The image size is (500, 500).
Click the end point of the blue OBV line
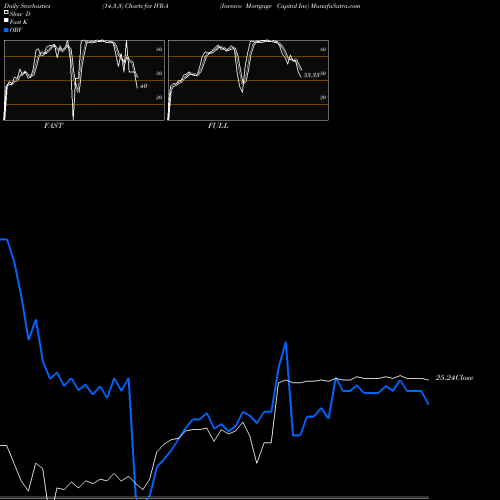pyautogui.click(x=428, y=404)
